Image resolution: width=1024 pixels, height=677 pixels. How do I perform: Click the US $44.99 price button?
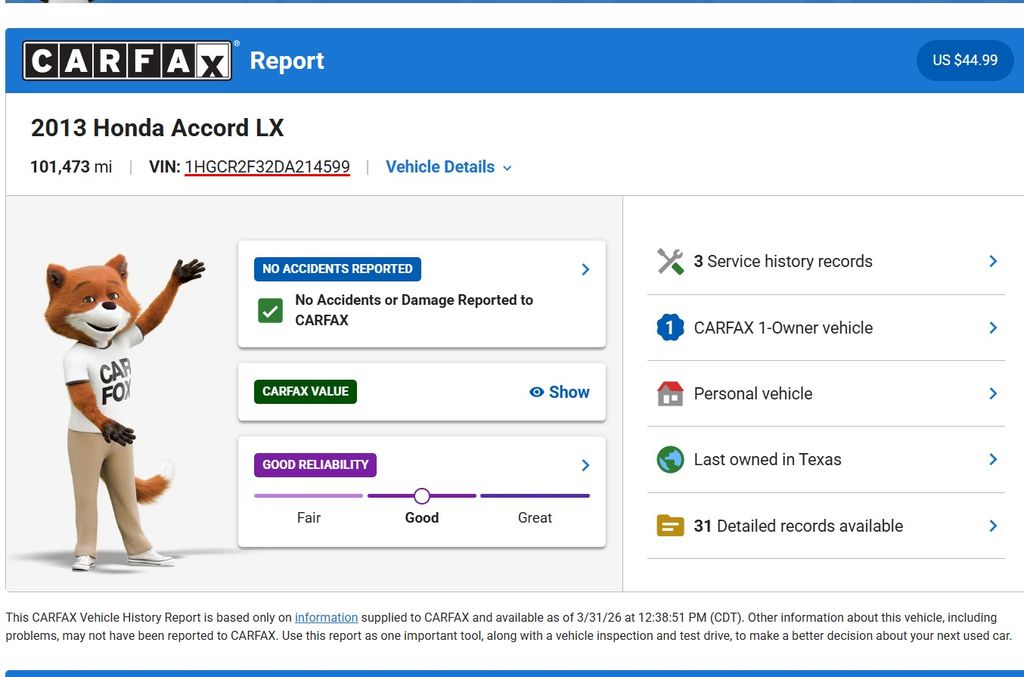[964, 60]
